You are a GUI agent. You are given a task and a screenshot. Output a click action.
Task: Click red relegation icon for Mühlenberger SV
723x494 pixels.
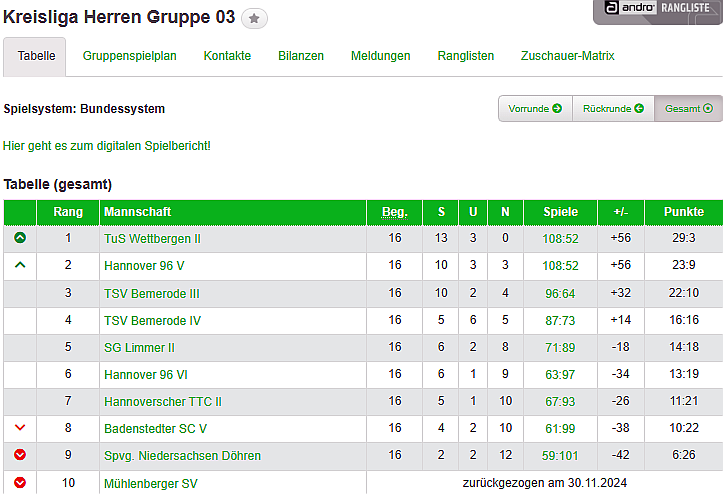(20, 482)
